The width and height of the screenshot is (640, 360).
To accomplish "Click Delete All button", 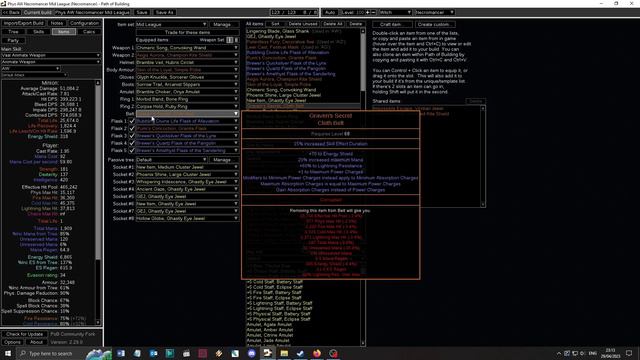I will click(x=333, y=24).
